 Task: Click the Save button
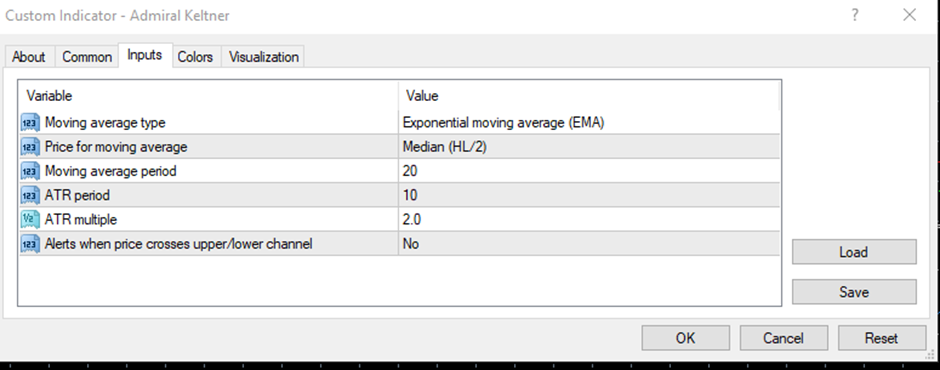[854, 292]
